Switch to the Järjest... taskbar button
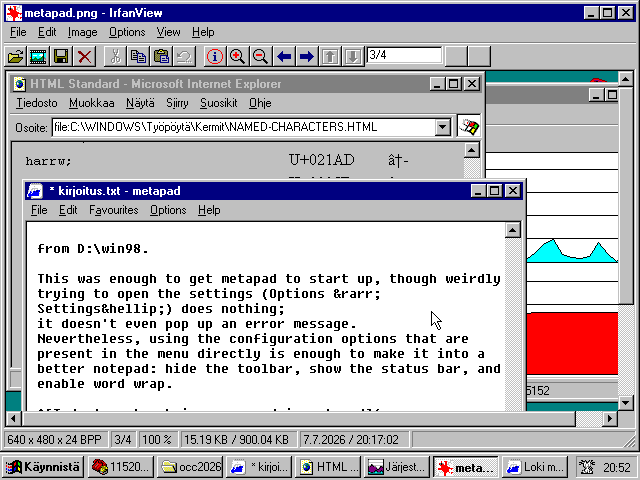 pyautogui.click(x=396, y=467)
